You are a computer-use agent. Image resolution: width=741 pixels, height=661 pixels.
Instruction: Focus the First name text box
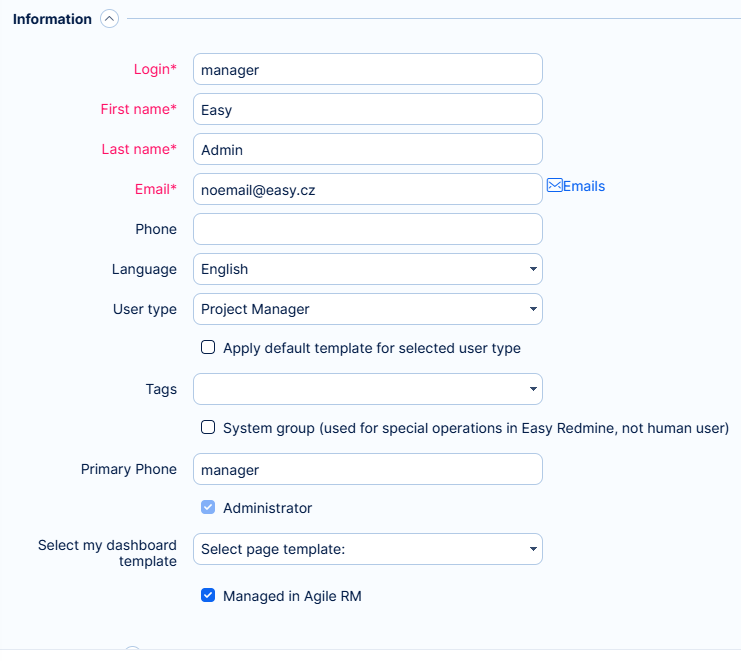pos(367,109)
